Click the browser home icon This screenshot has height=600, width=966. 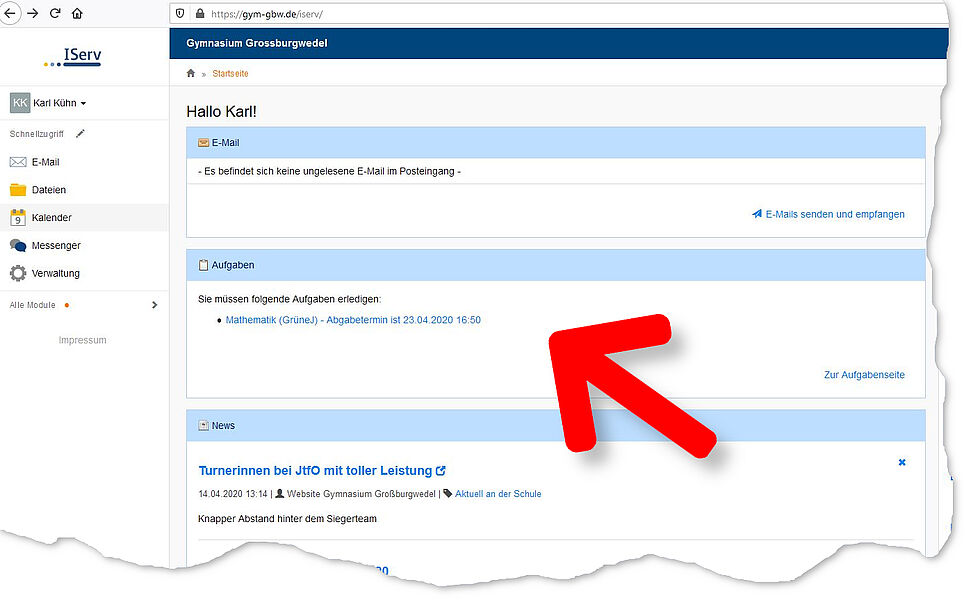click(77, 14)
